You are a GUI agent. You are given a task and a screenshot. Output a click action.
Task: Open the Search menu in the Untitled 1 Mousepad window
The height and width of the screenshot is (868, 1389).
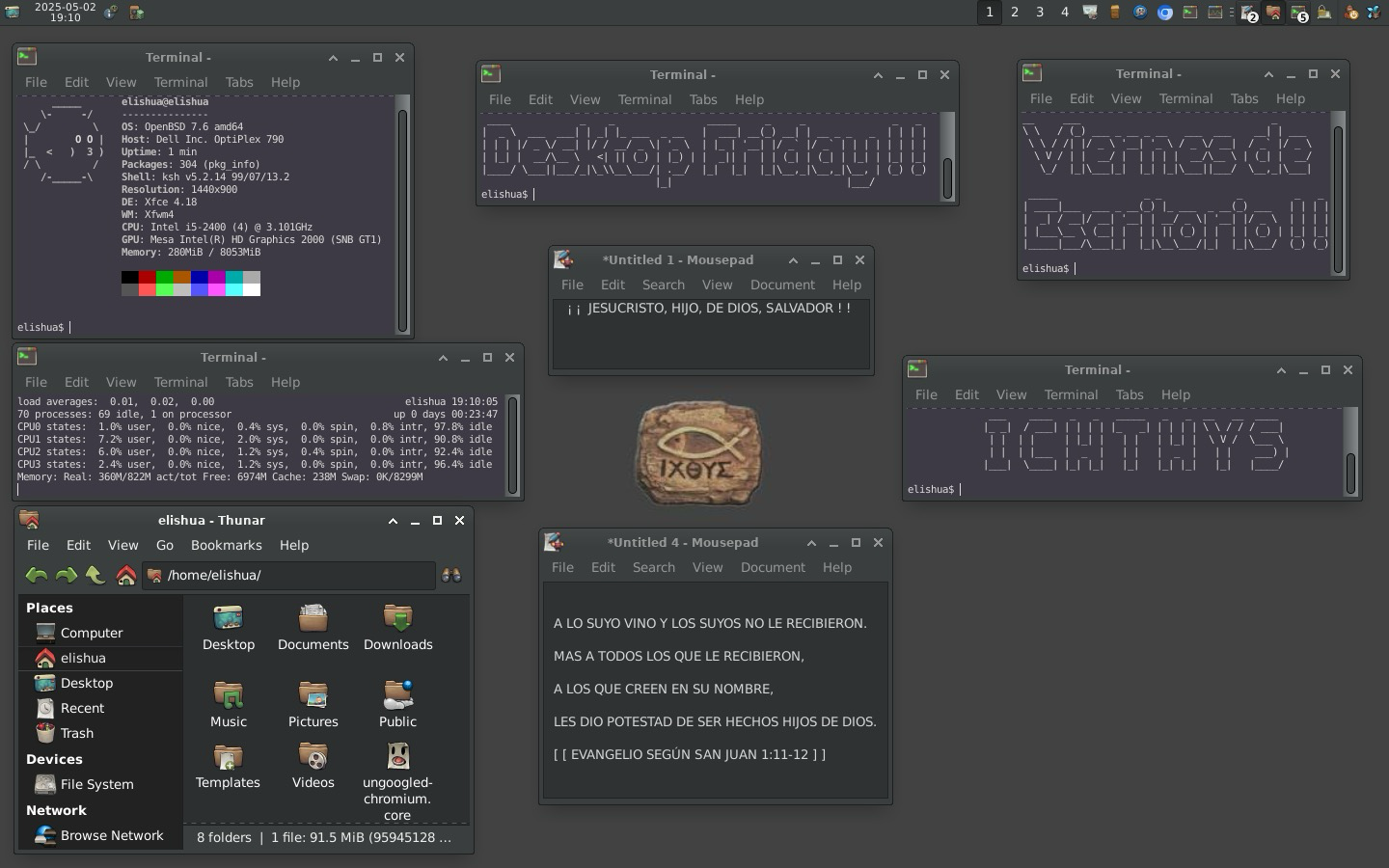point(664,285)
